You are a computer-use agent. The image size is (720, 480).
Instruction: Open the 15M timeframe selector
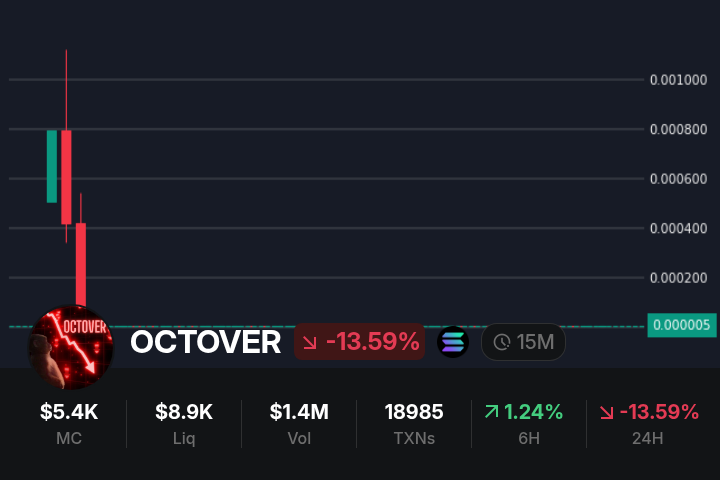[524, 342]
